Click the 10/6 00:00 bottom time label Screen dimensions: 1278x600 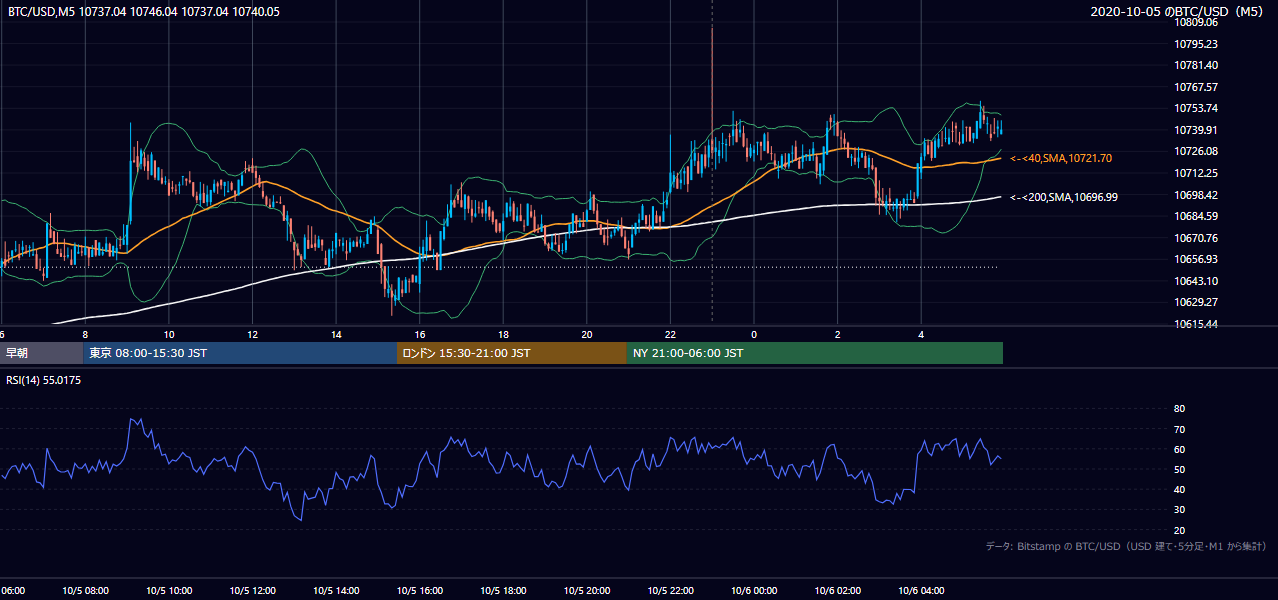pyautogui.click(x=754, y=591)
